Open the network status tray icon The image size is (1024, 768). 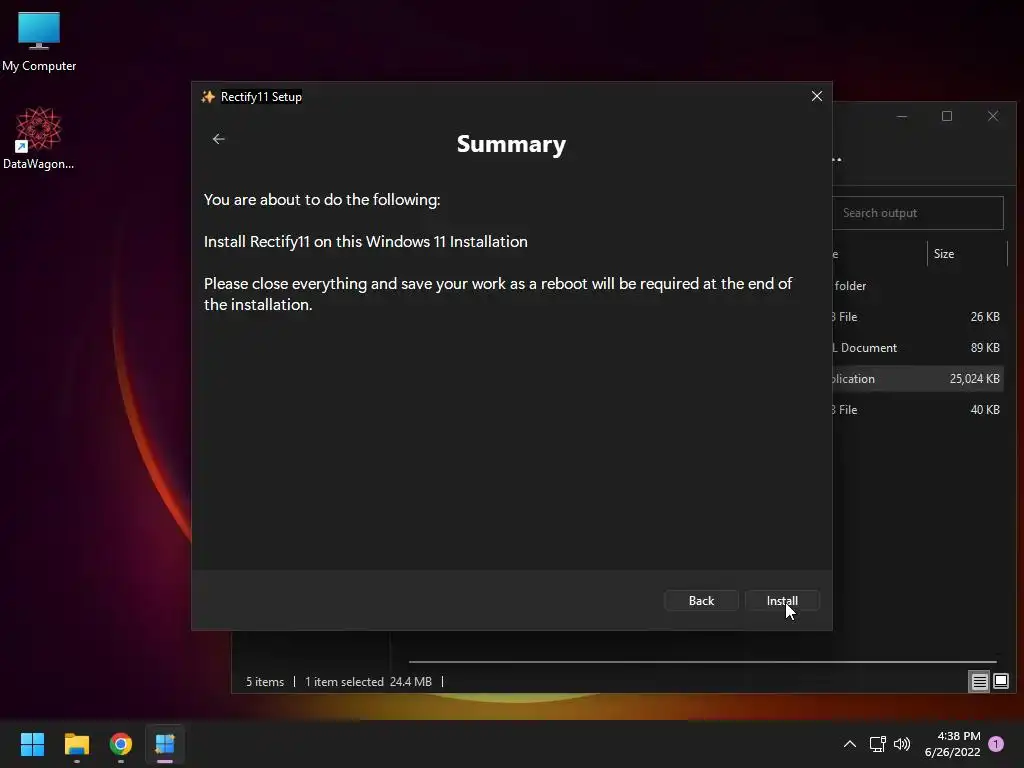coord(877,744)
